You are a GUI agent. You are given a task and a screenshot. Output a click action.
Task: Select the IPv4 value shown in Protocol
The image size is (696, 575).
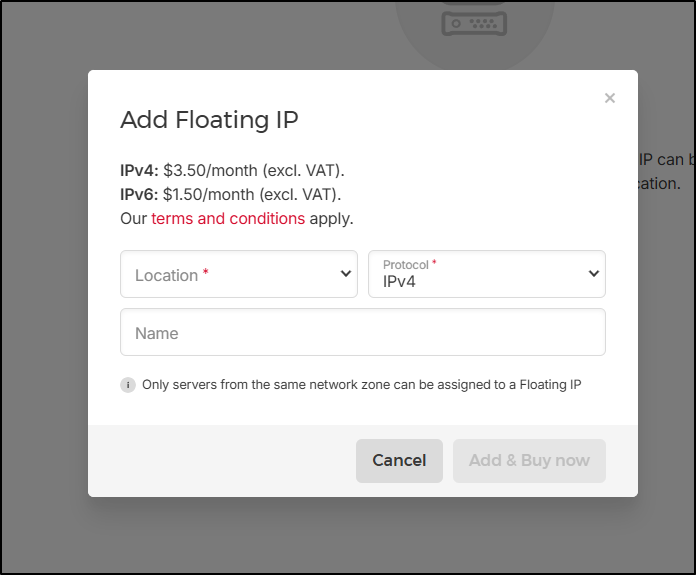[x=399, y=282]
